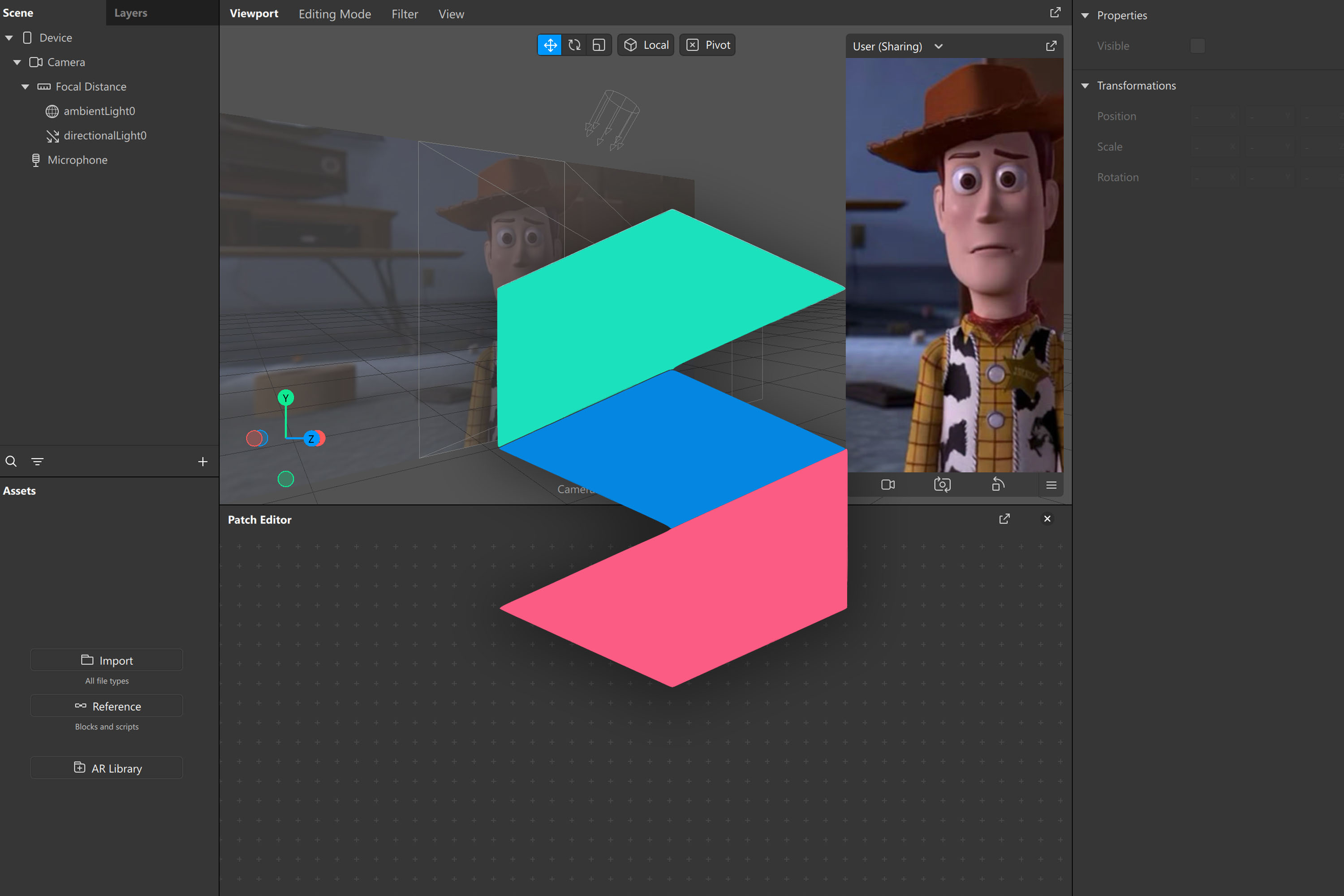Click the directionalLight0 light icon

pyautogui.click(x=52, y=136)
